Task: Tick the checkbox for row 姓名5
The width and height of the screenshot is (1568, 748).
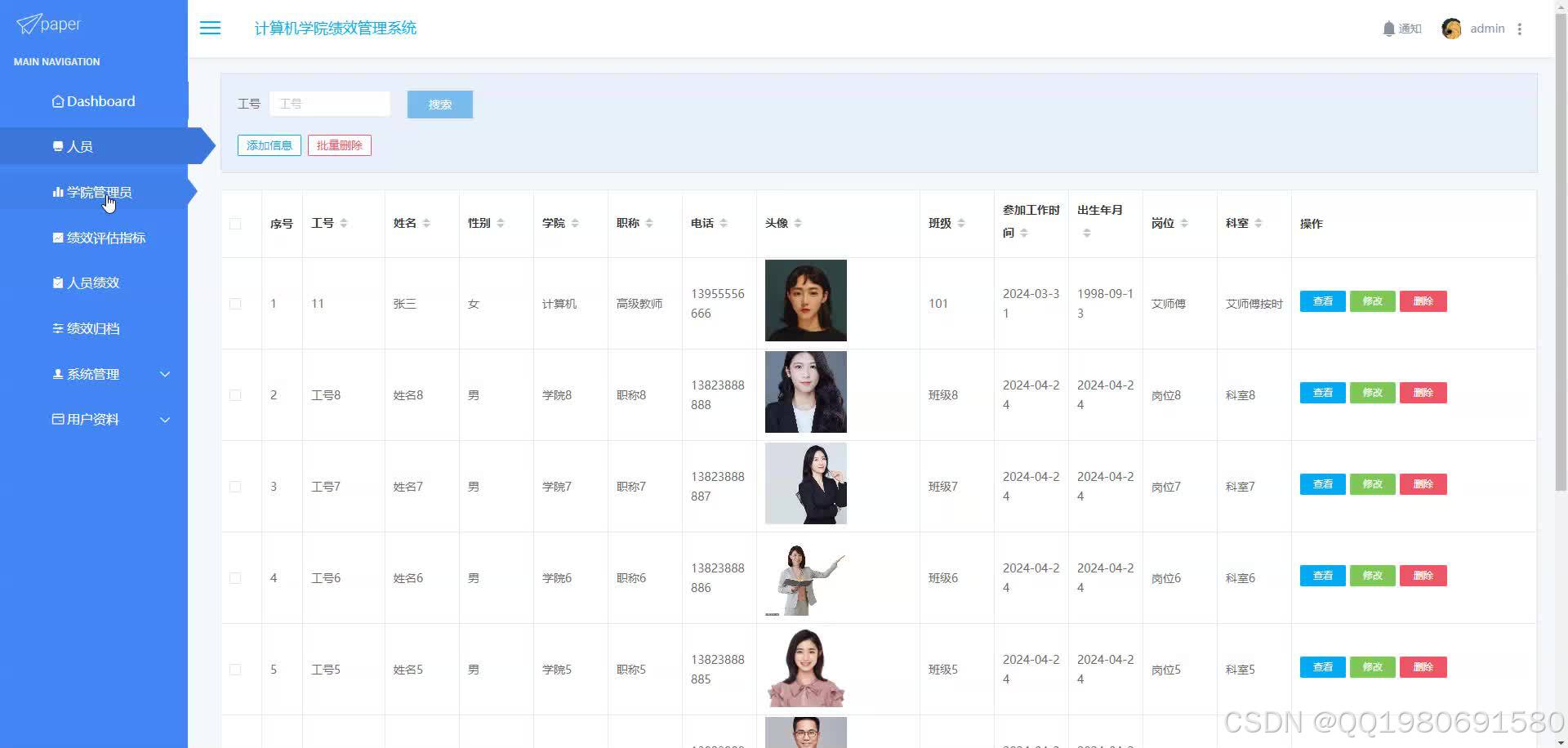Action: click(x=235, y=670)
